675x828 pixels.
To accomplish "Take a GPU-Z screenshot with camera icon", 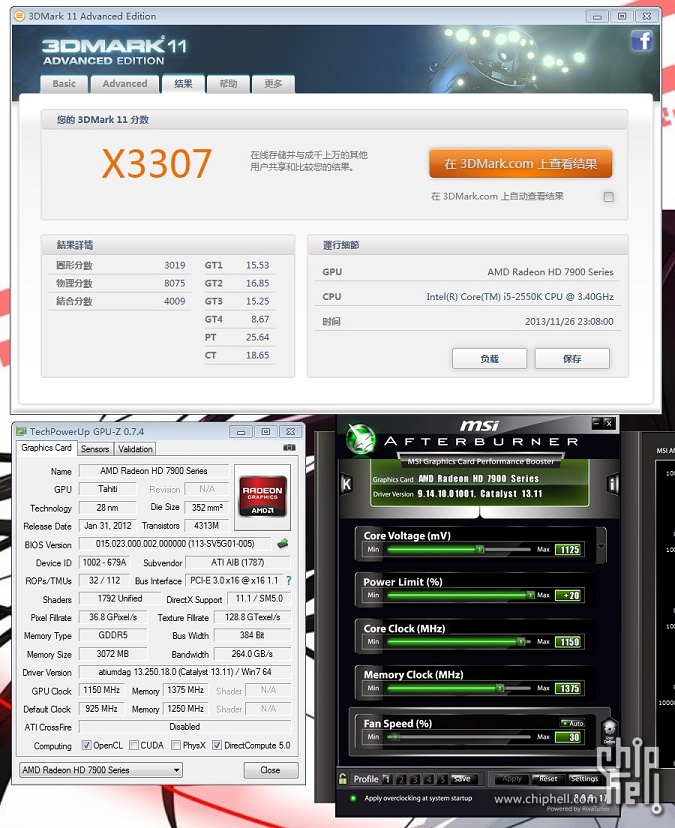I will [289, 447].
